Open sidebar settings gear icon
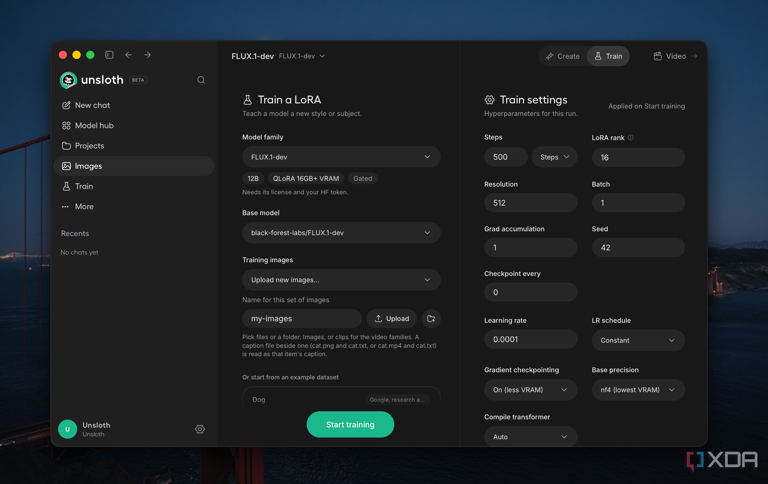 coord(200,429)
